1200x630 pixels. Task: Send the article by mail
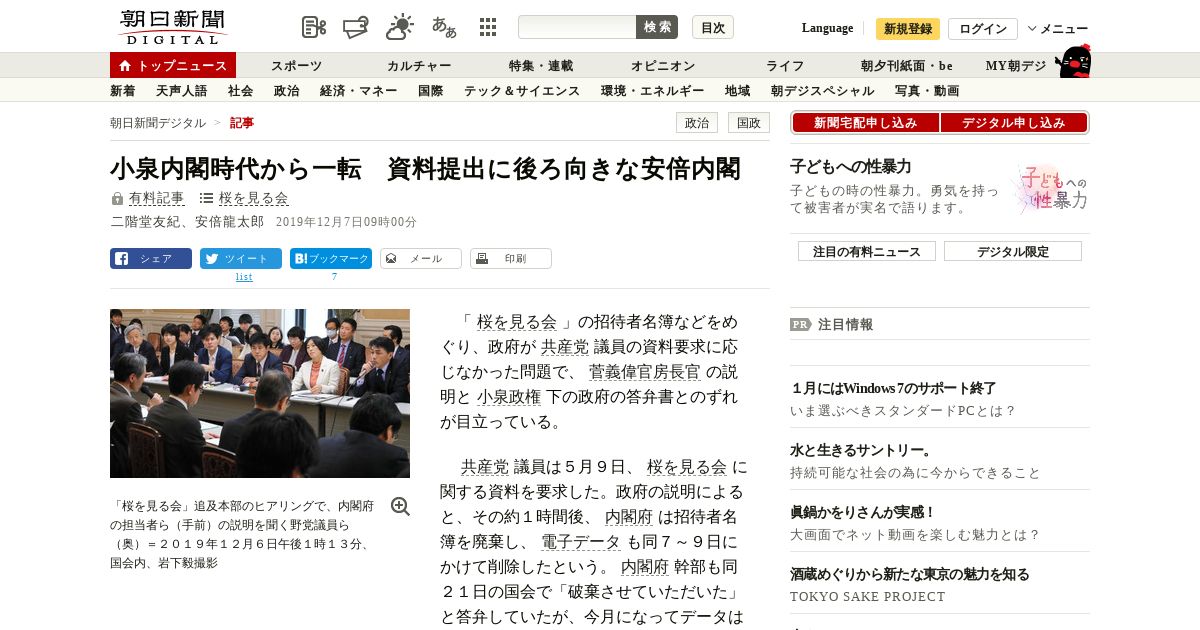click(421, 258)
